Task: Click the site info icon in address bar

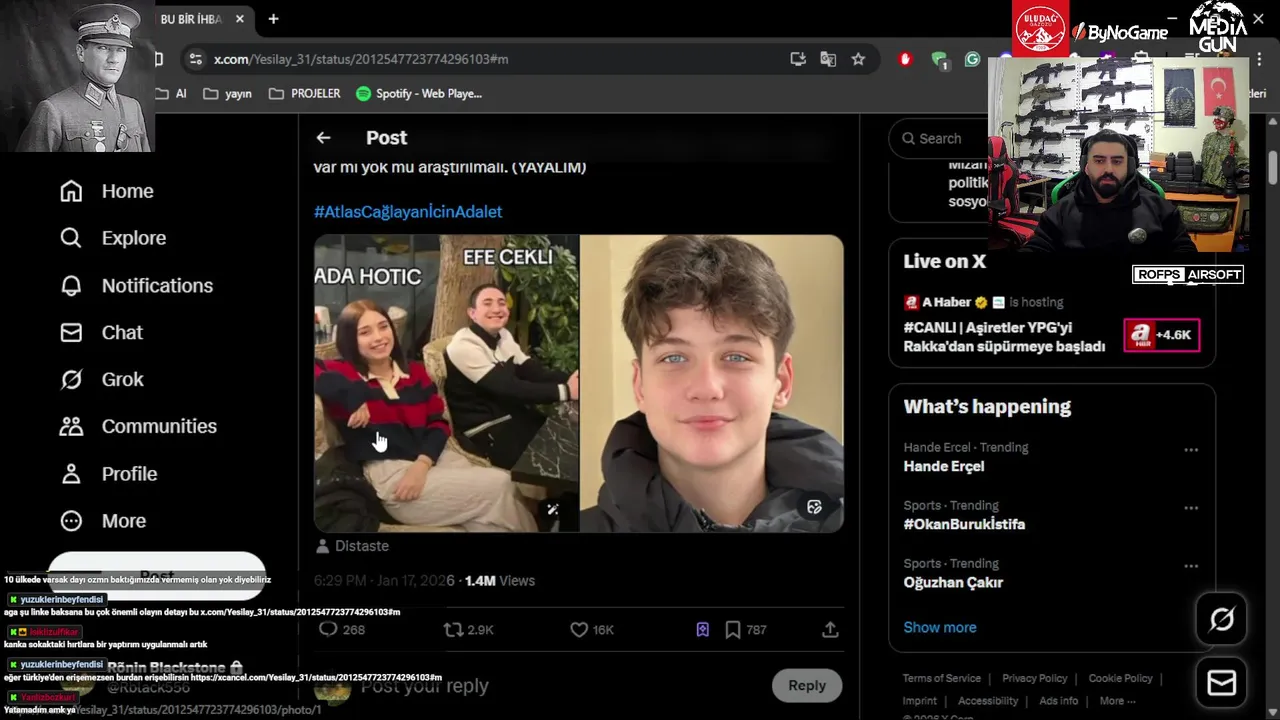Action: [195, 59]
